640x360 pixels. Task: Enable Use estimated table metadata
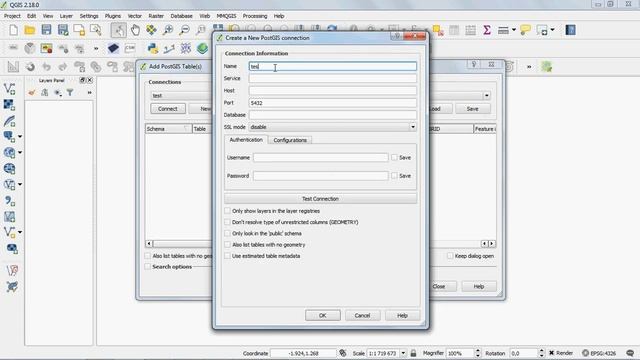click(x=227, y=256)
